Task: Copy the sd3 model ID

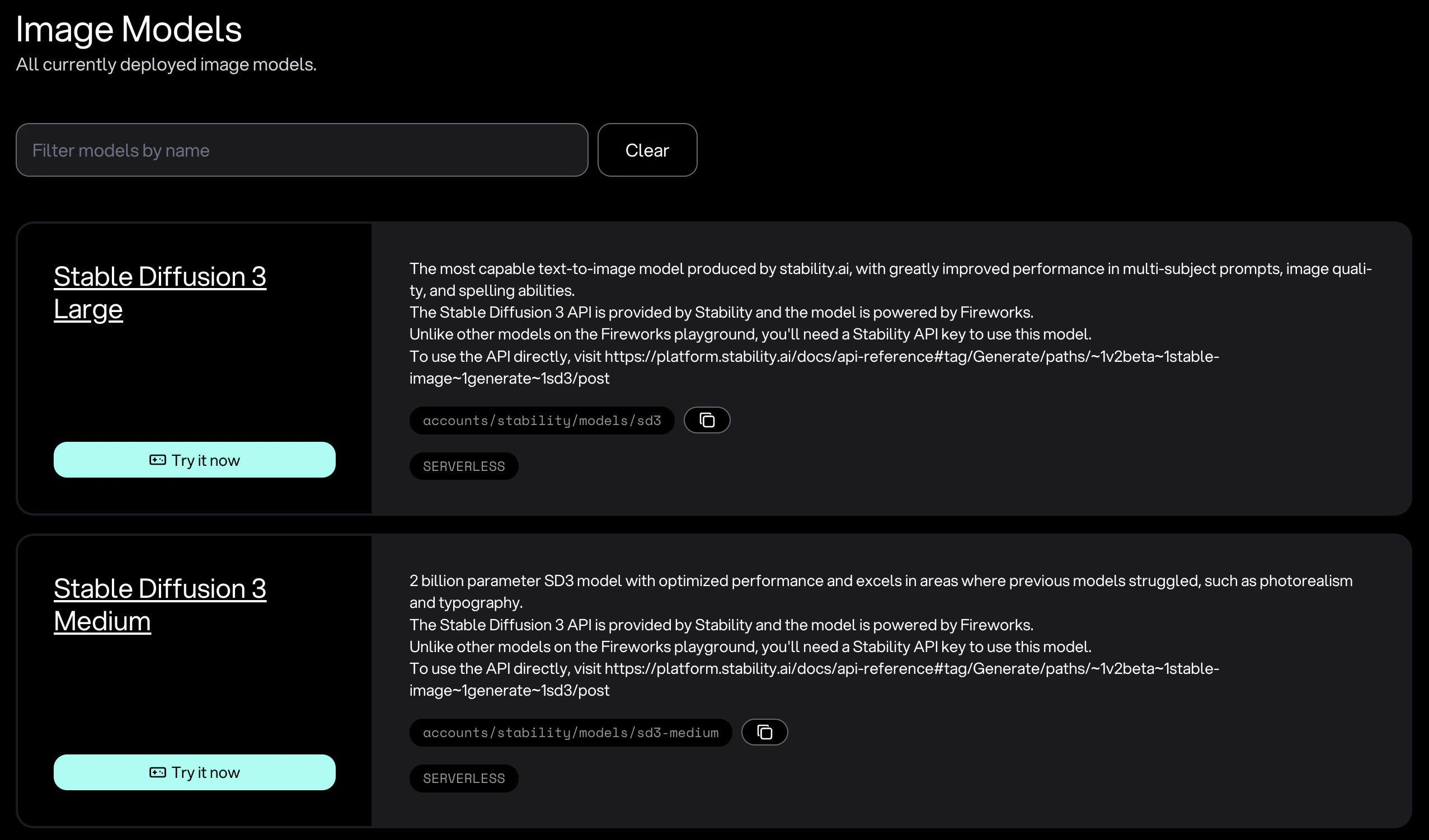Action: click(x=707, y=420)
